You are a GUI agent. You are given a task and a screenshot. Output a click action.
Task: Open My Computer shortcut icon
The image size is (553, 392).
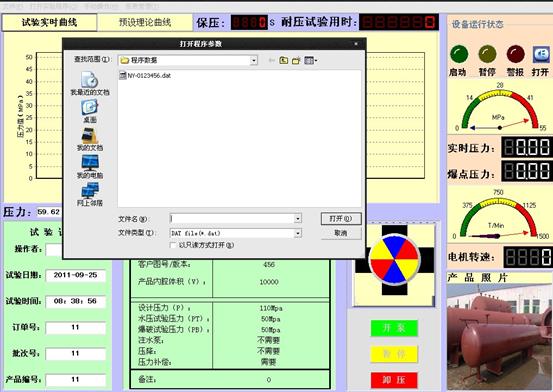(90, 163)
